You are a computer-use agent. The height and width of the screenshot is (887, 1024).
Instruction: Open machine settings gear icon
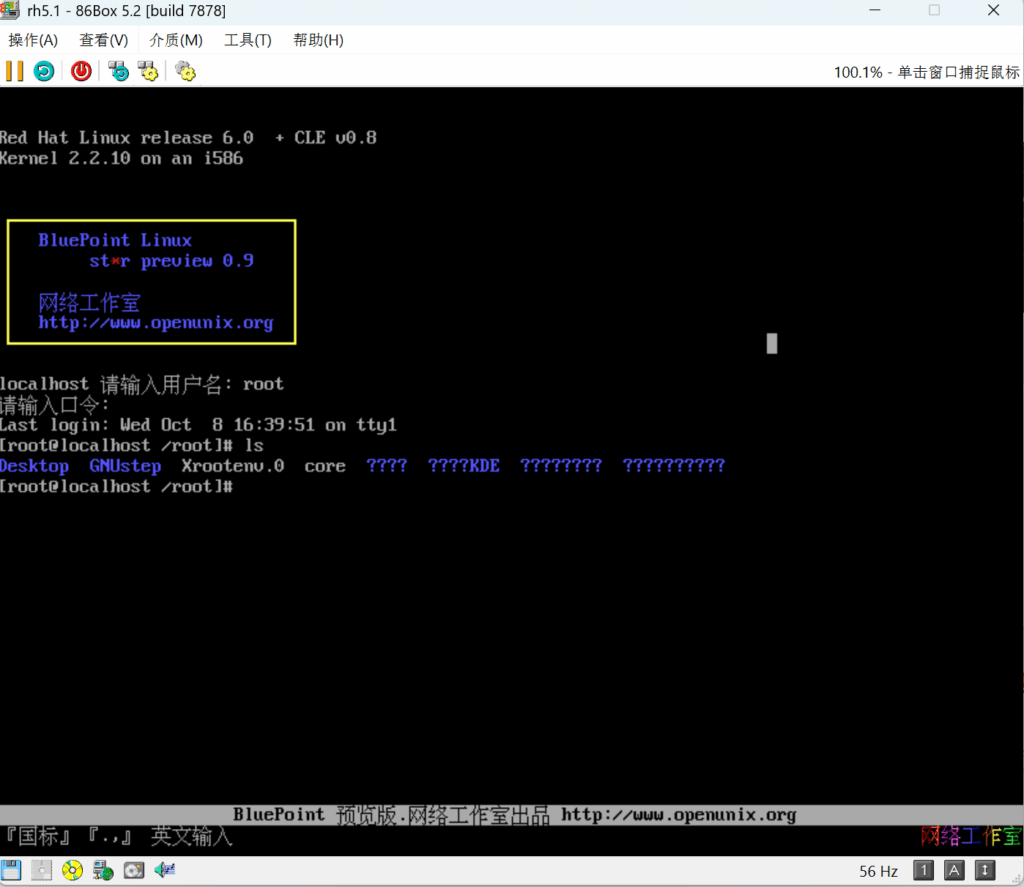click(x=185, y=71)
